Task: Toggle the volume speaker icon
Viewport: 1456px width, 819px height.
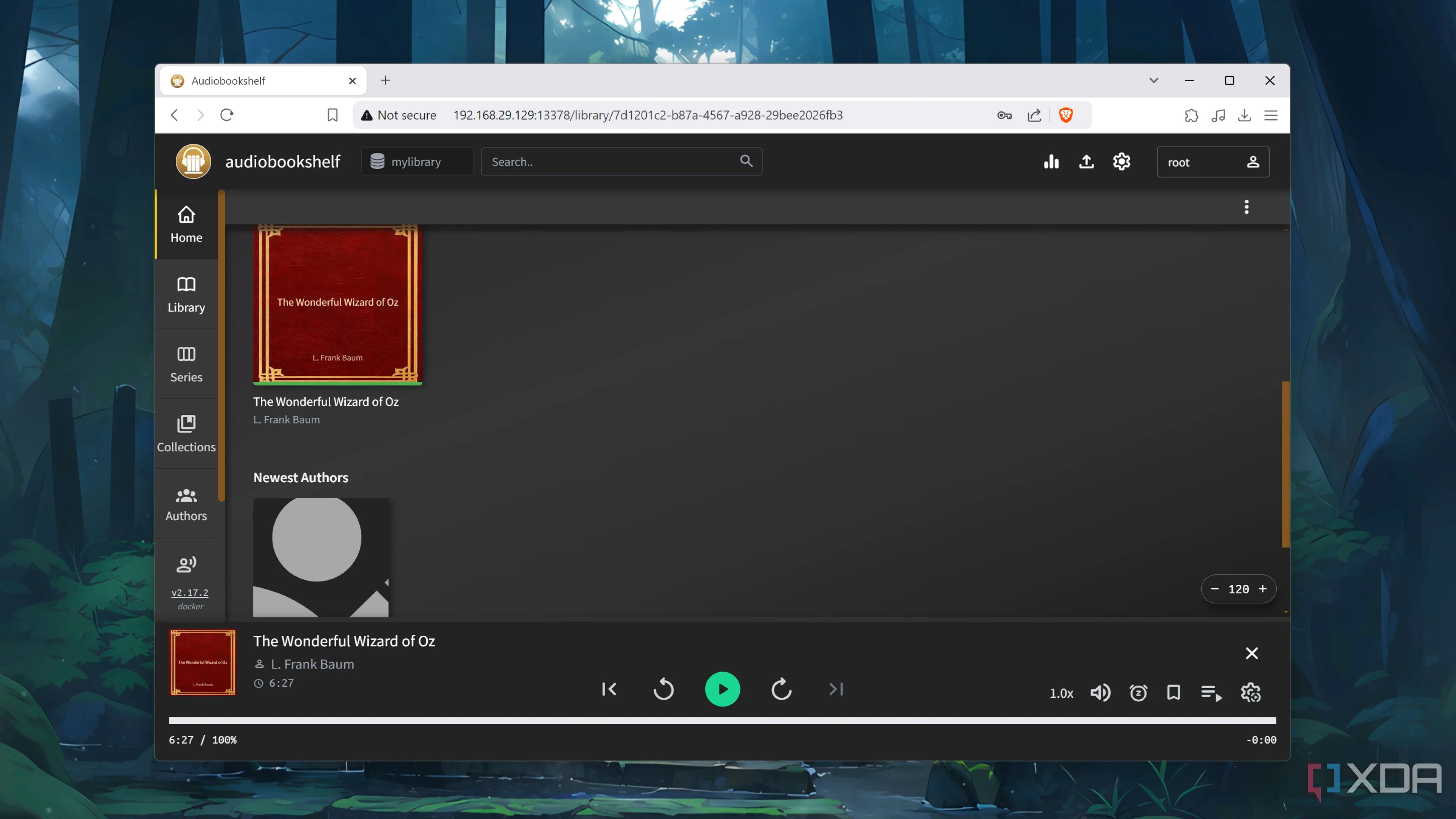Action: tap(1100, 692)
